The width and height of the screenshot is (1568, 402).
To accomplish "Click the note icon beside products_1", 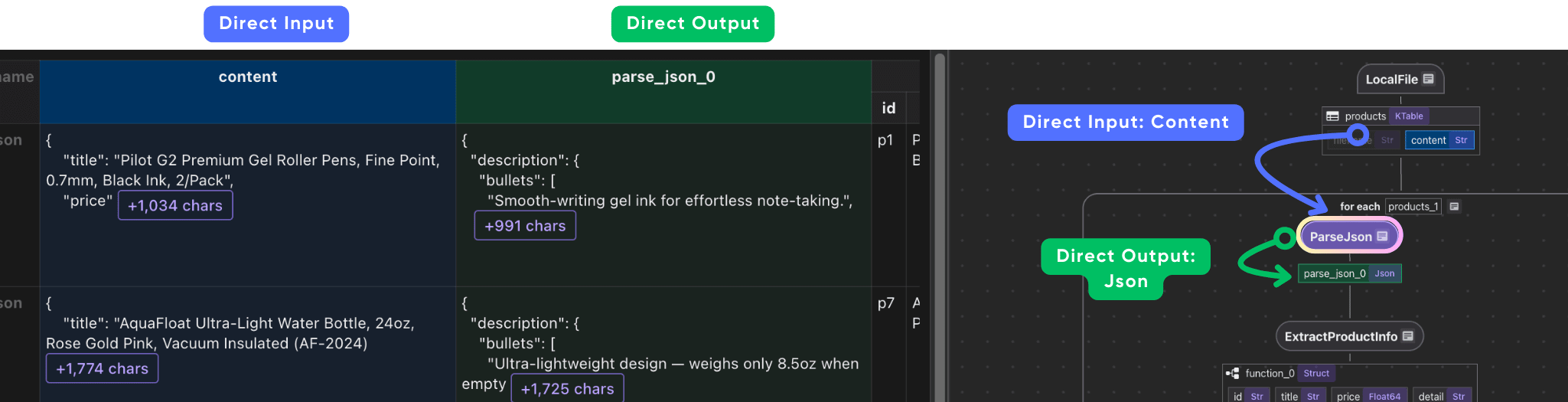I will (1454, 207).
